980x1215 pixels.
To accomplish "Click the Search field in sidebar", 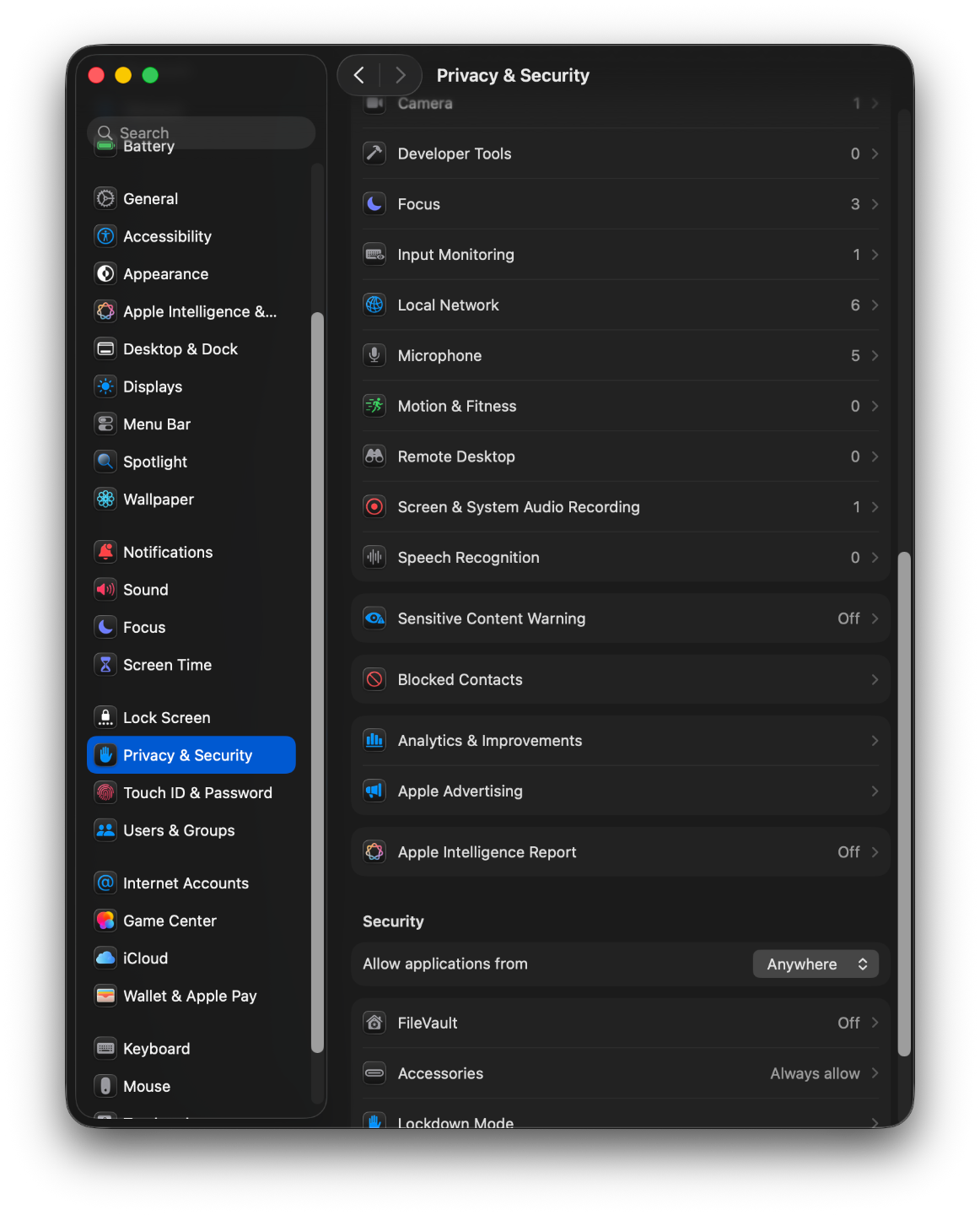I will [202, 132].
